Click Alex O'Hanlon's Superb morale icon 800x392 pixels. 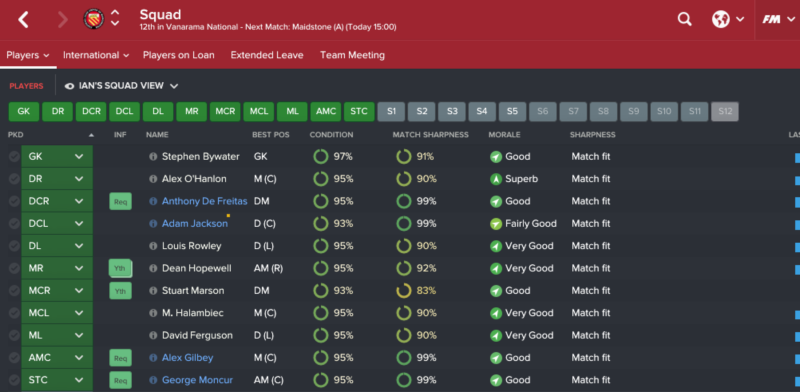coord(495,179)
